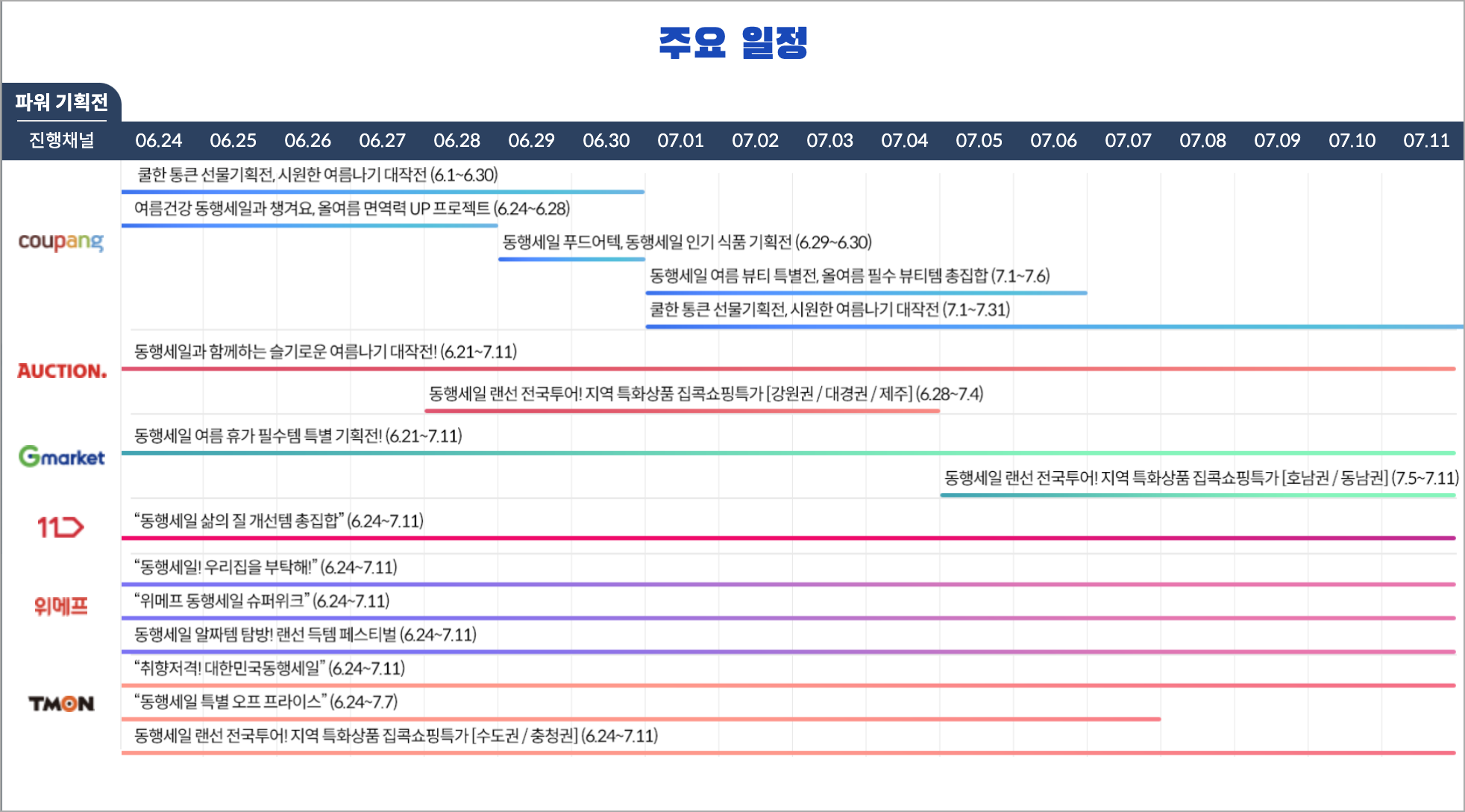Click the Coupang logo
This screenshot has height=812, width=1465.
point(61,242)
